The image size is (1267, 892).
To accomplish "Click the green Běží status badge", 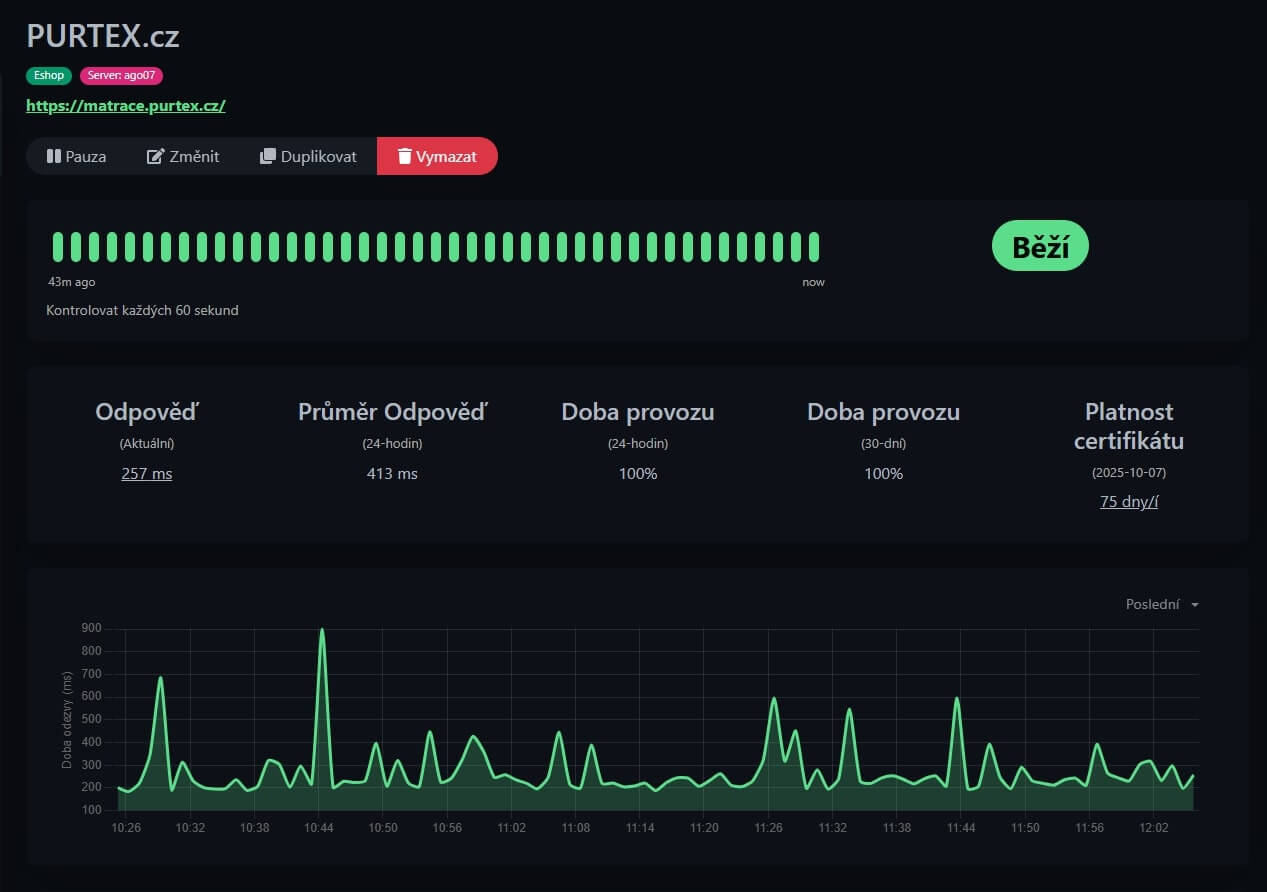I will pos(1040,246).
